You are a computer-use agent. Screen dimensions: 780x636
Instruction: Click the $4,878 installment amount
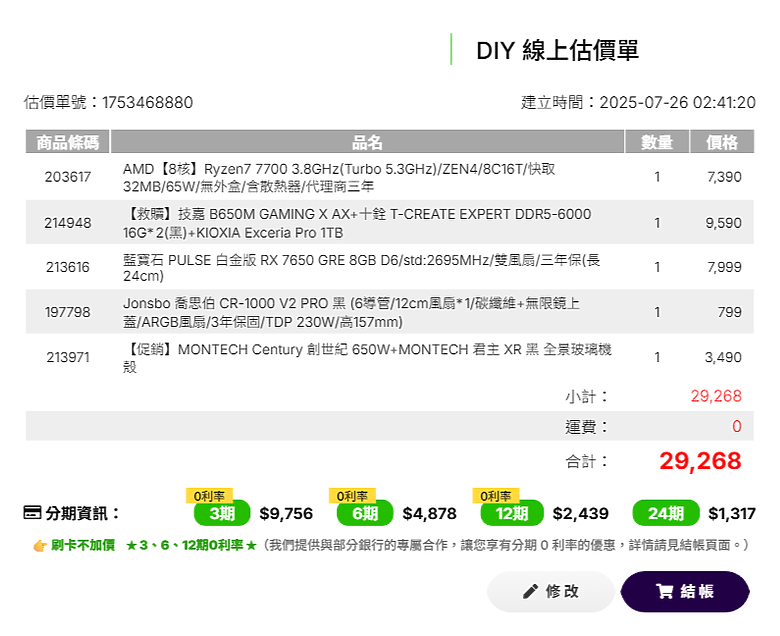[429, 514]
